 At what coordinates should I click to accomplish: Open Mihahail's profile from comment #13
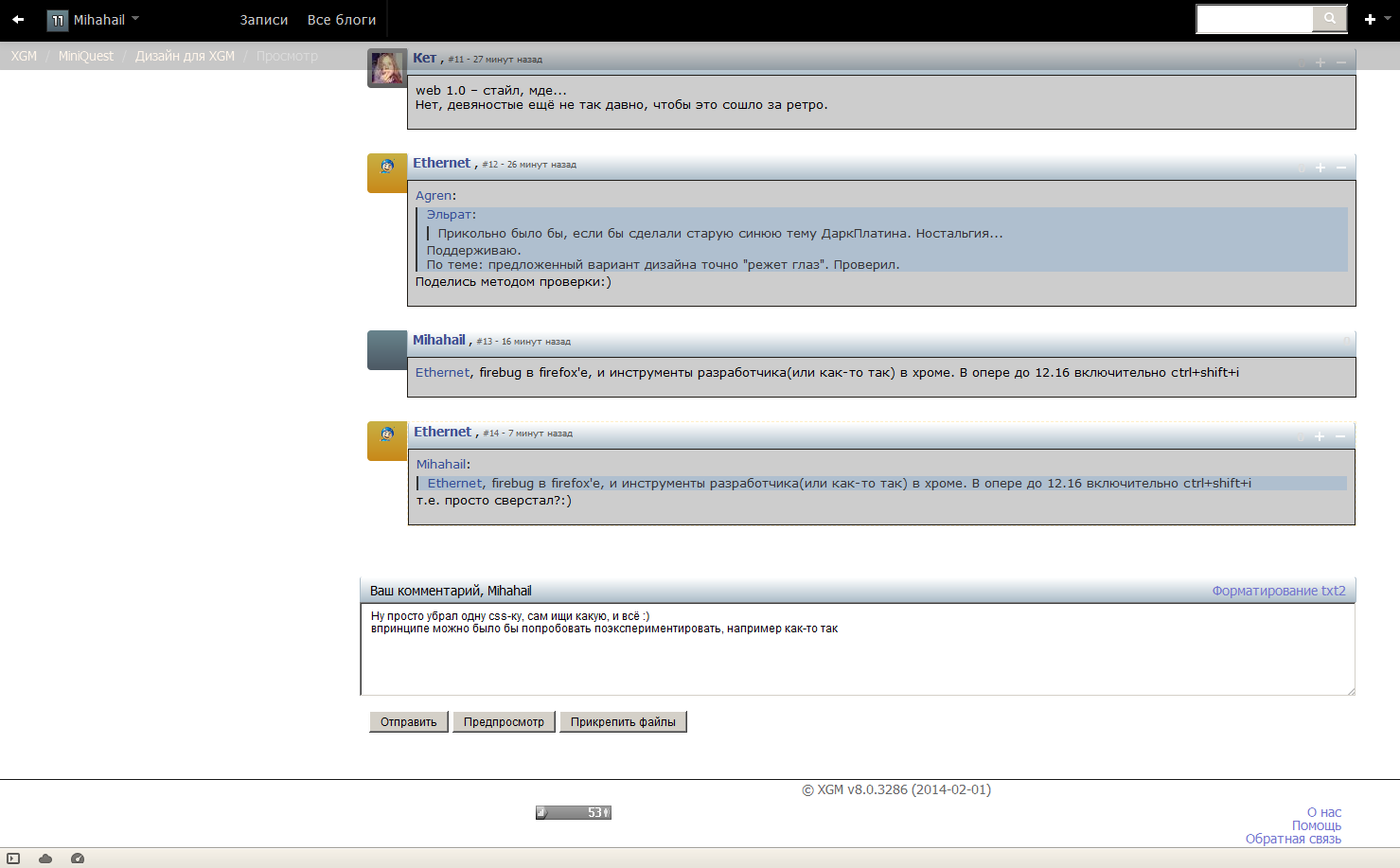(439, 340)
